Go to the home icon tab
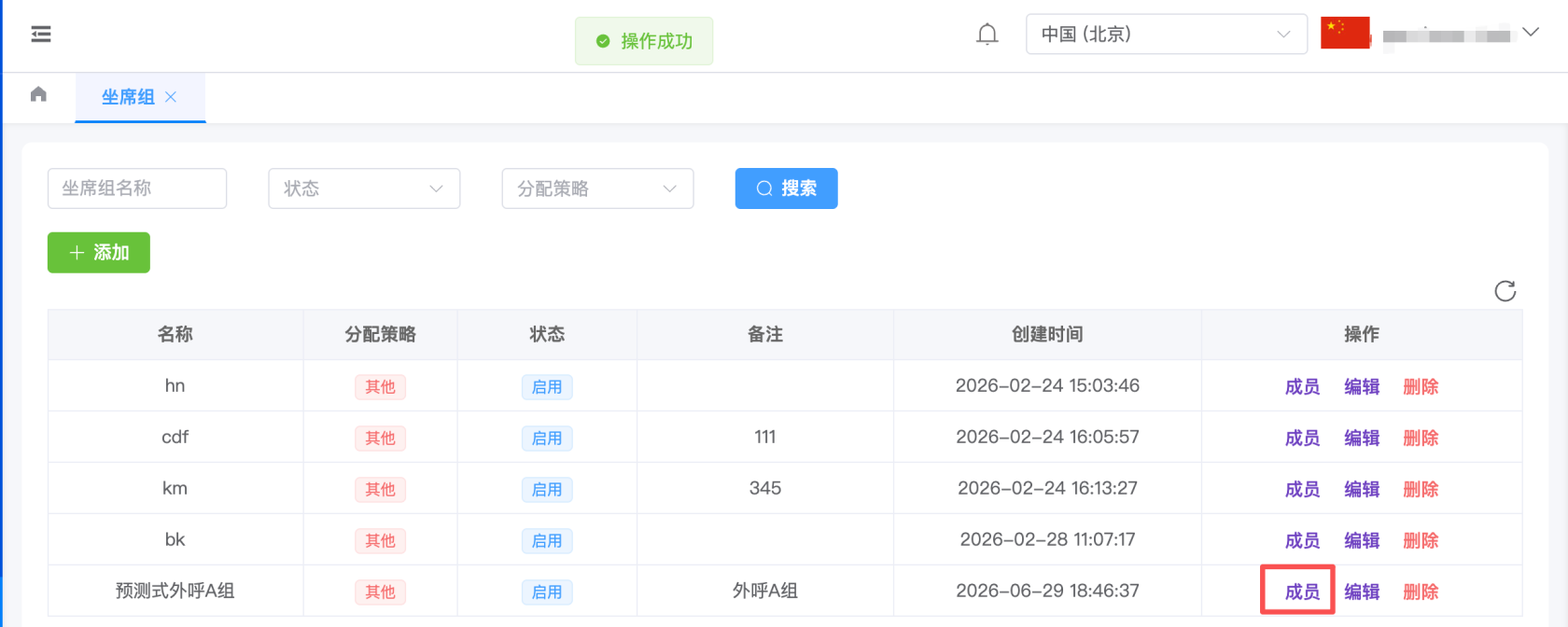The width and height of the screenshot is (1568, 627). pyautogui.click(x=38, y=94)
